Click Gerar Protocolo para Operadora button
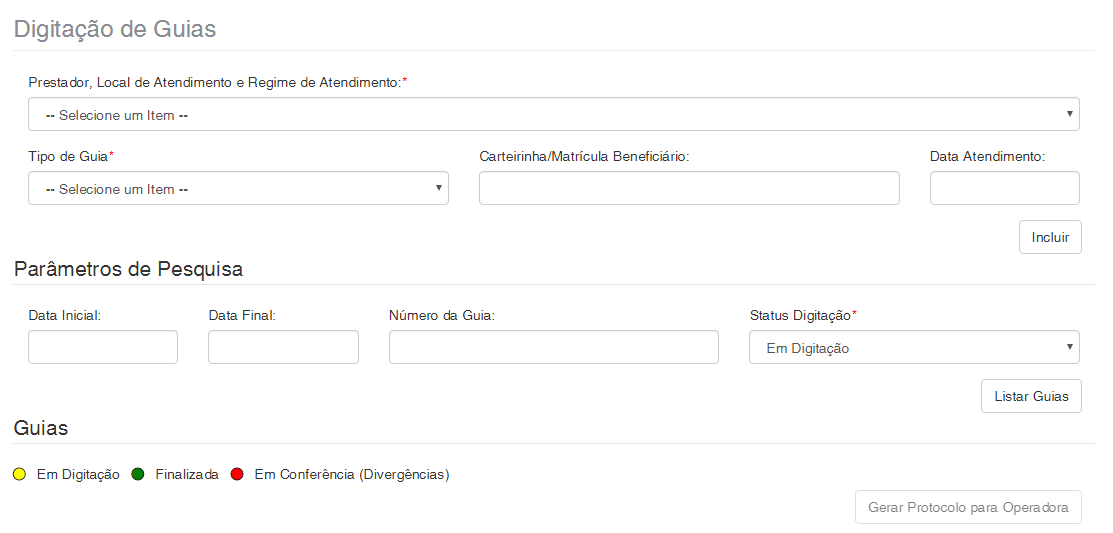1113x533 pixels. 967,508
